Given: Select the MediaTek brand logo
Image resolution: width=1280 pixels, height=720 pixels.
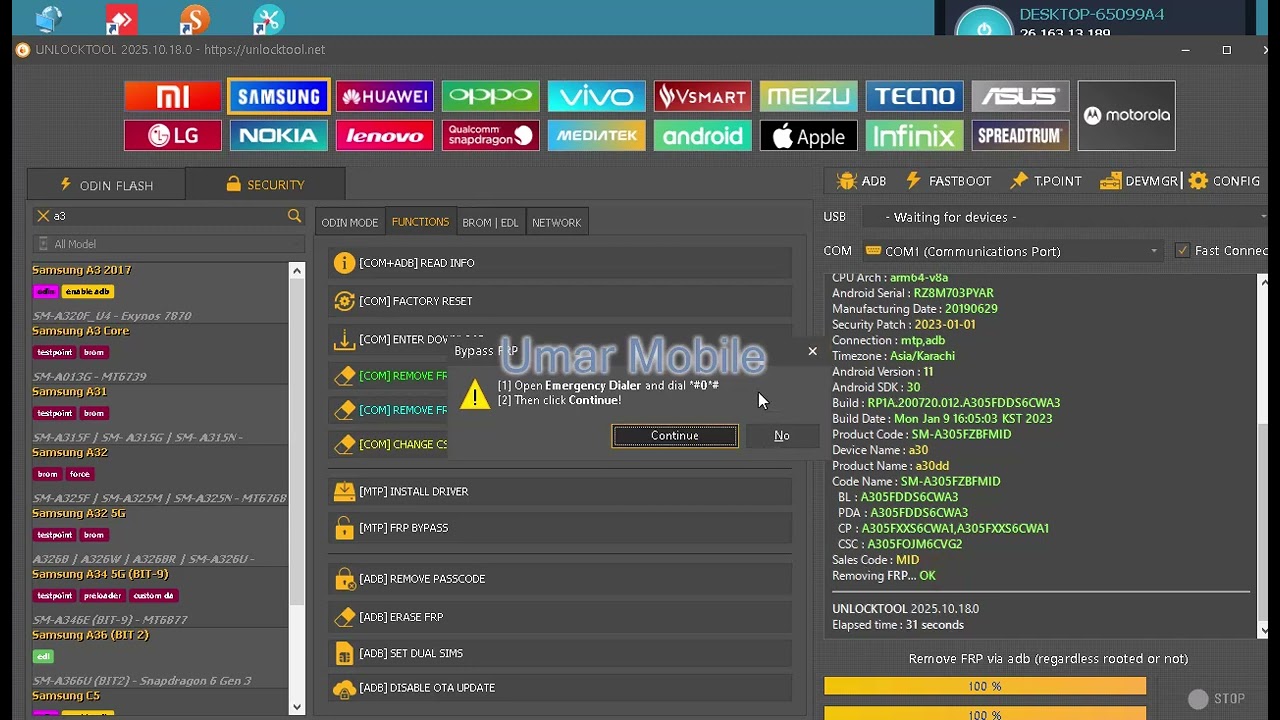Looking at the screenshot, I should click(597, 136).
